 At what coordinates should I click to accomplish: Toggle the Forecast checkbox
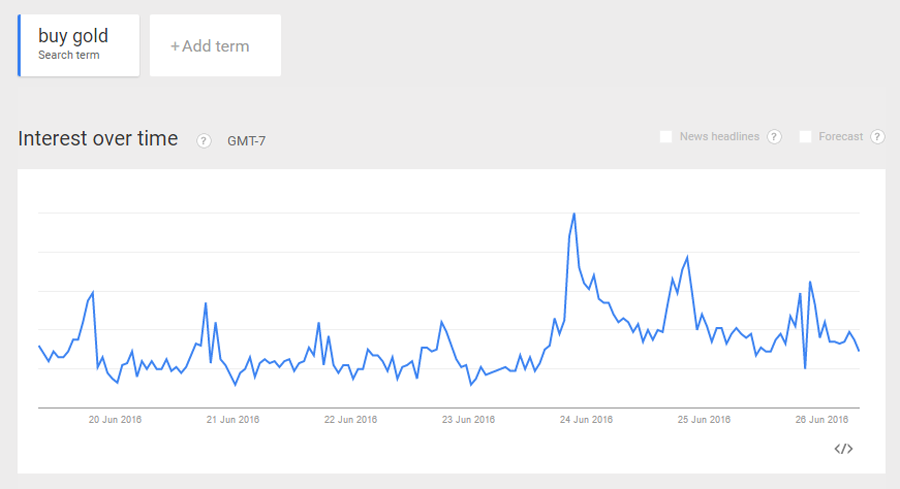(x=805, y=137)
